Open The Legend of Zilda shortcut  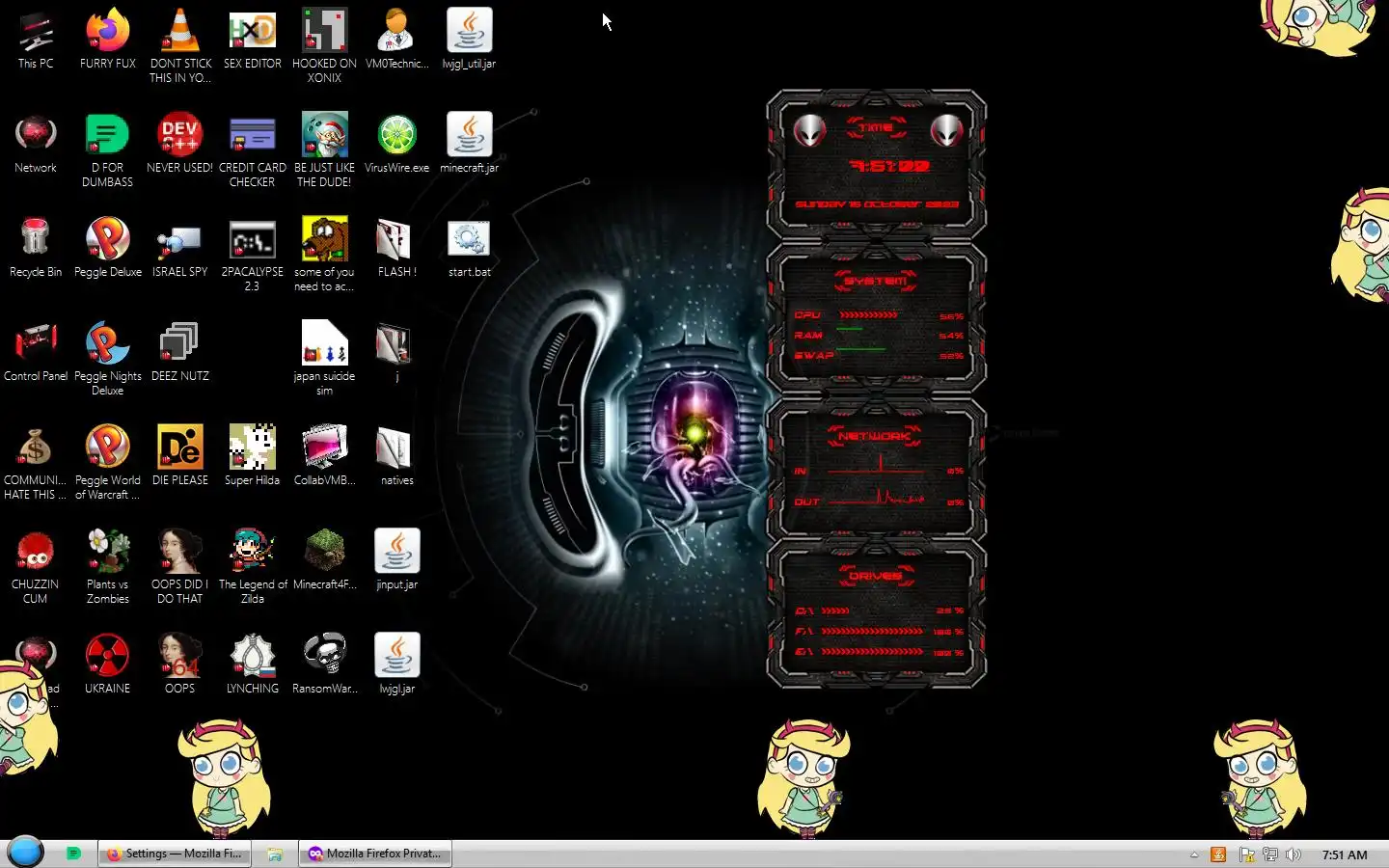pos(253,565)
